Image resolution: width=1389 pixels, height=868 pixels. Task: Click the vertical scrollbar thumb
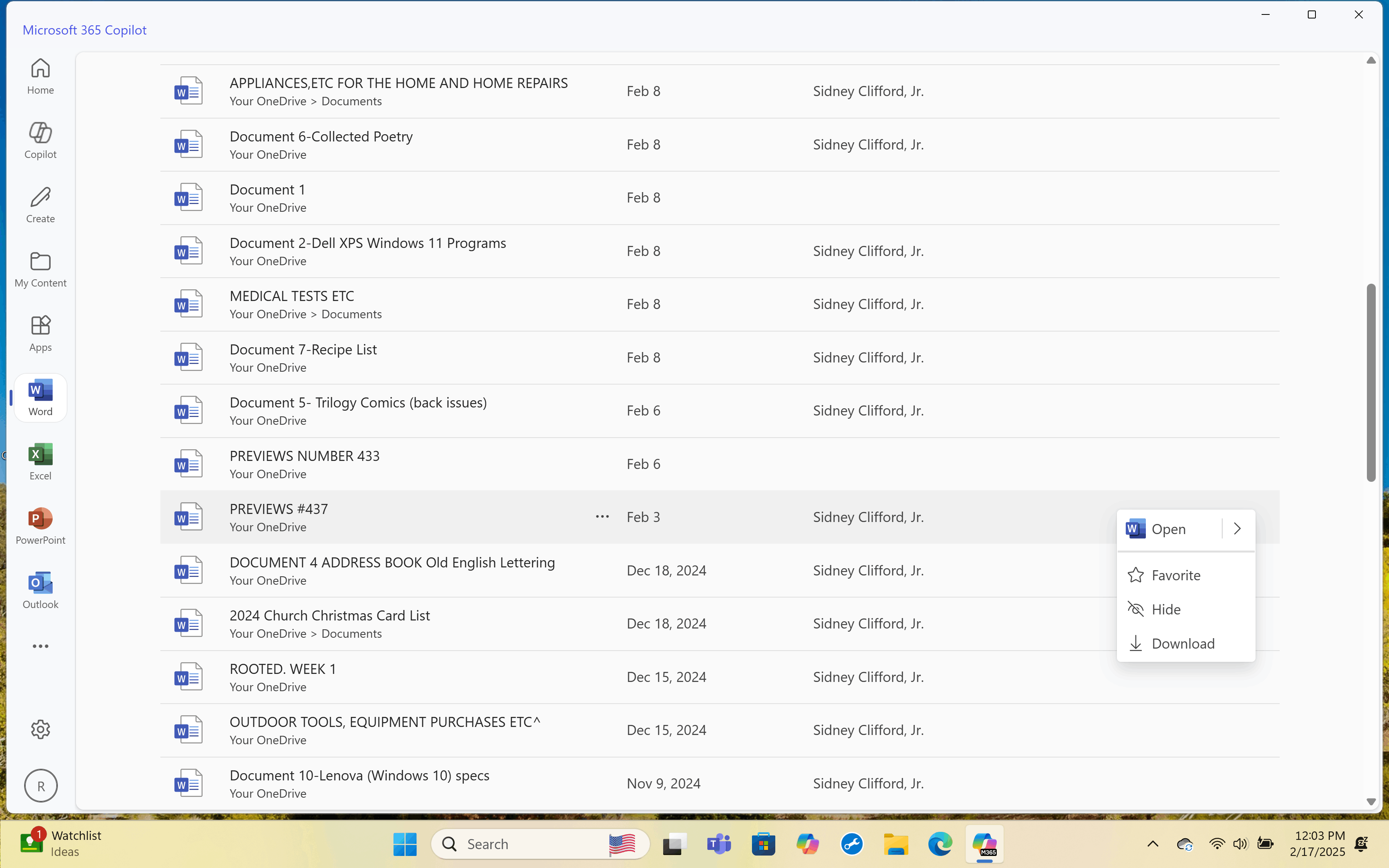coord(1371,382)
